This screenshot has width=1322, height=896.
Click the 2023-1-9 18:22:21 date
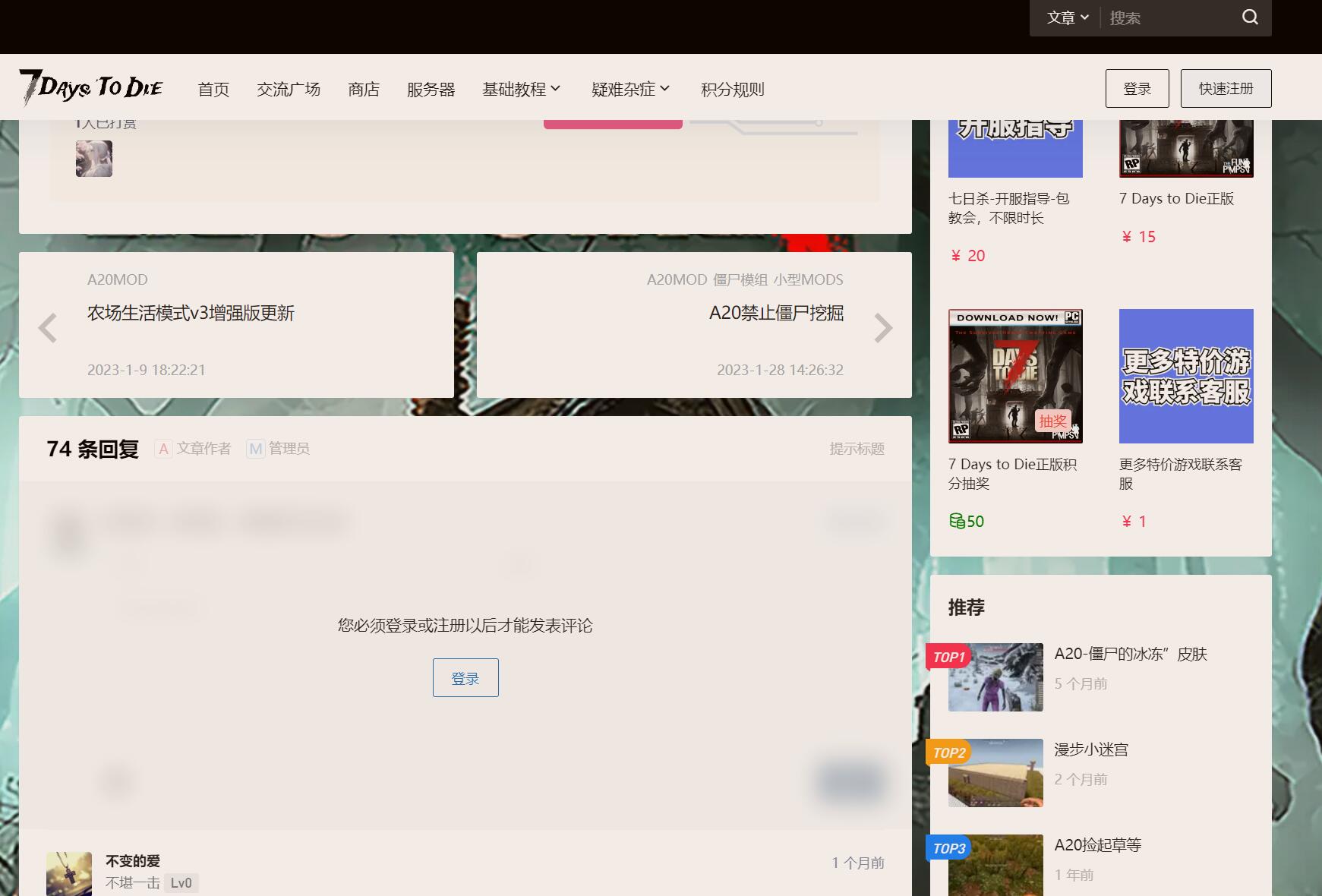tap(147, 370)
